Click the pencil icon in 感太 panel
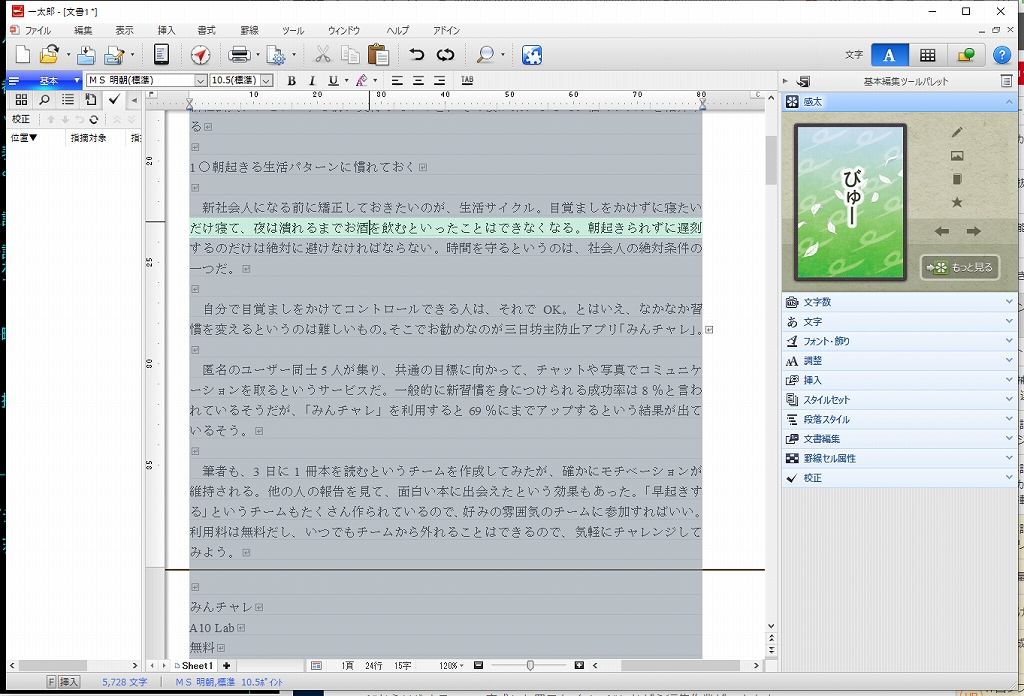 point(956,132)
